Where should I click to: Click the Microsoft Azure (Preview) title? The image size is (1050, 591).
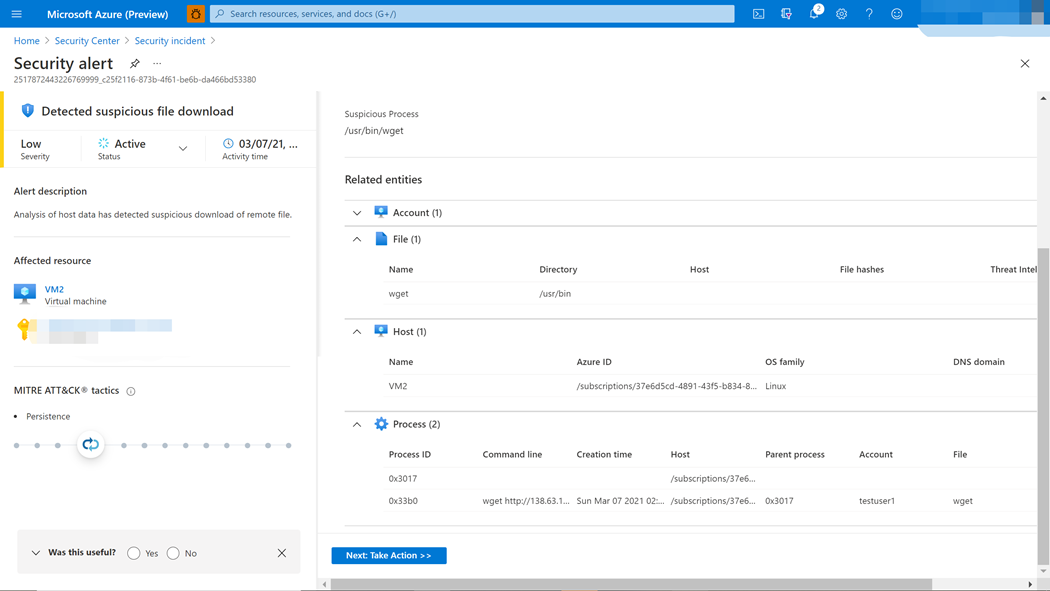107,14
